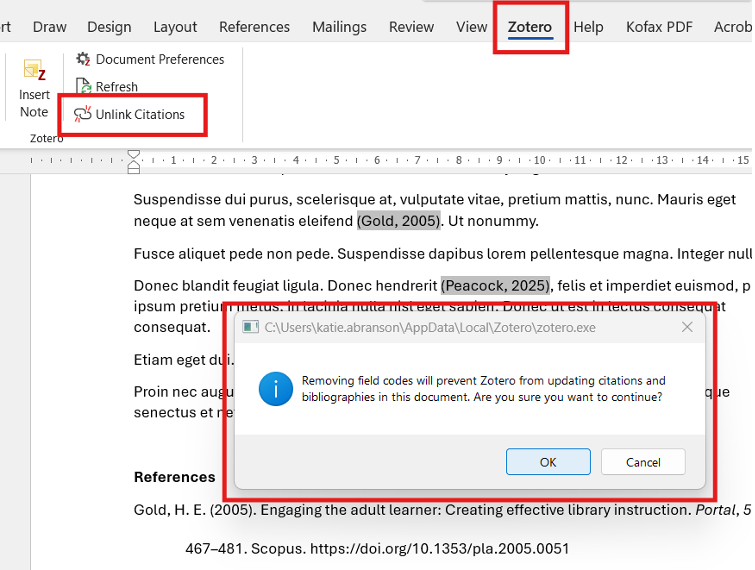Click the (Gold, 2005) citation field
Screen dimensions: 755x570
399,221
